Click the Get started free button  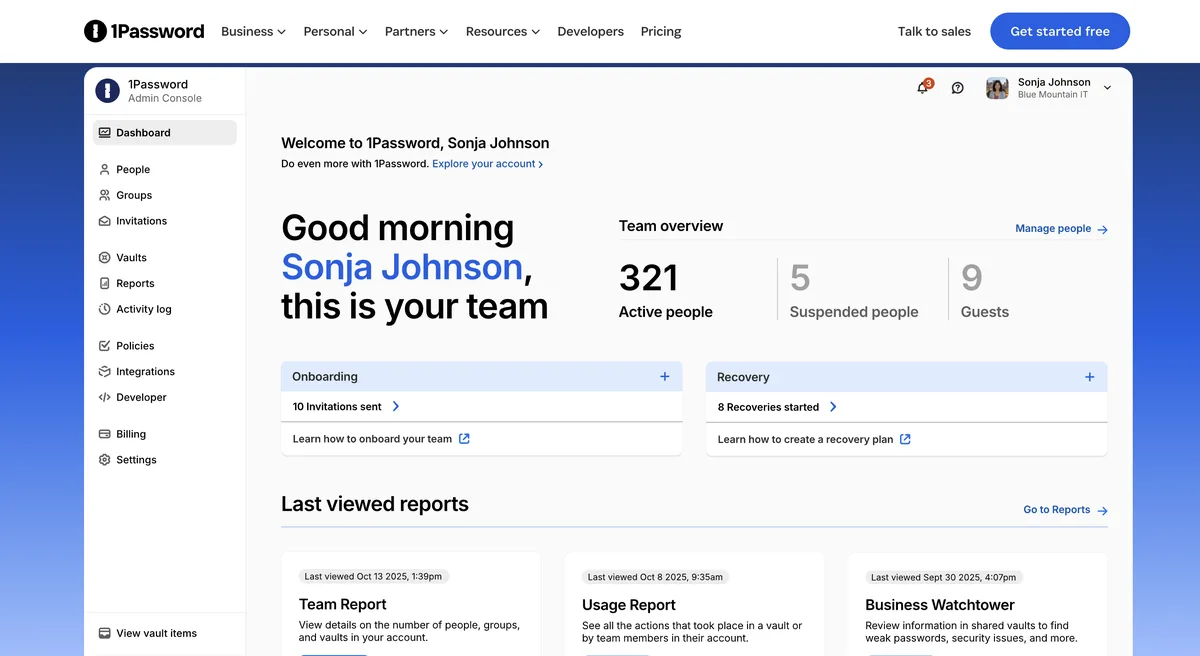point(1060,31)
